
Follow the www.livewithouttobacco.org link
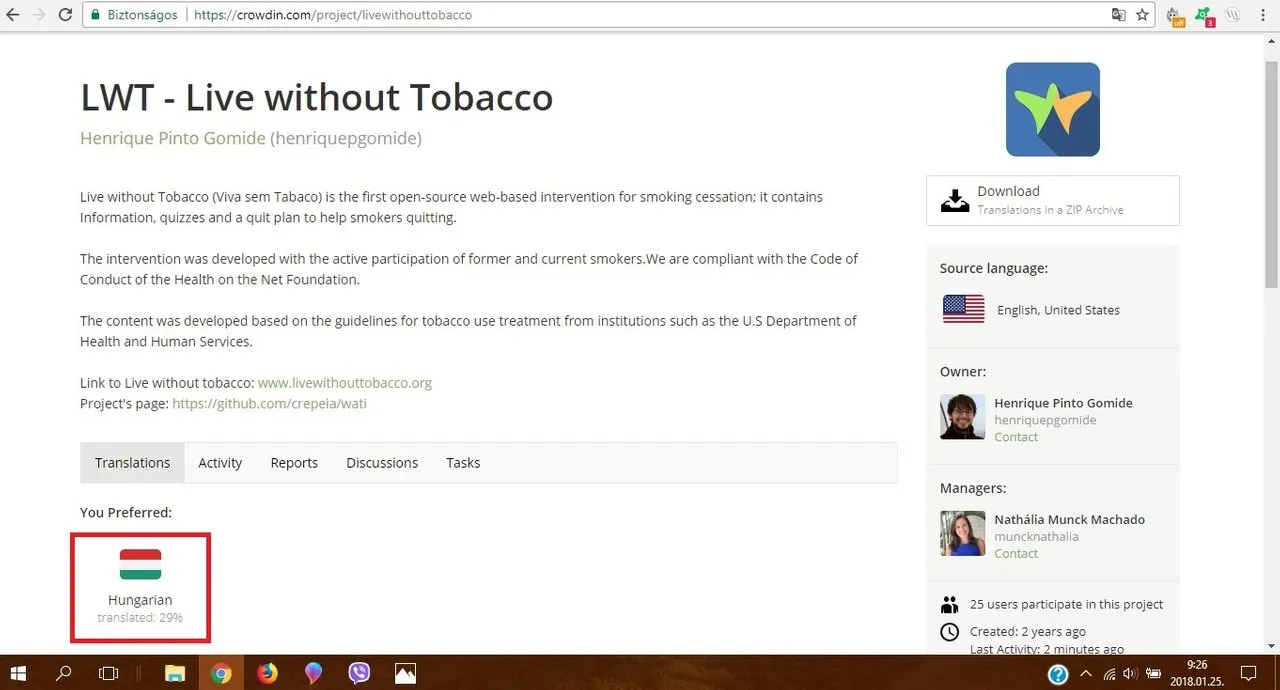tap(345, 382)
